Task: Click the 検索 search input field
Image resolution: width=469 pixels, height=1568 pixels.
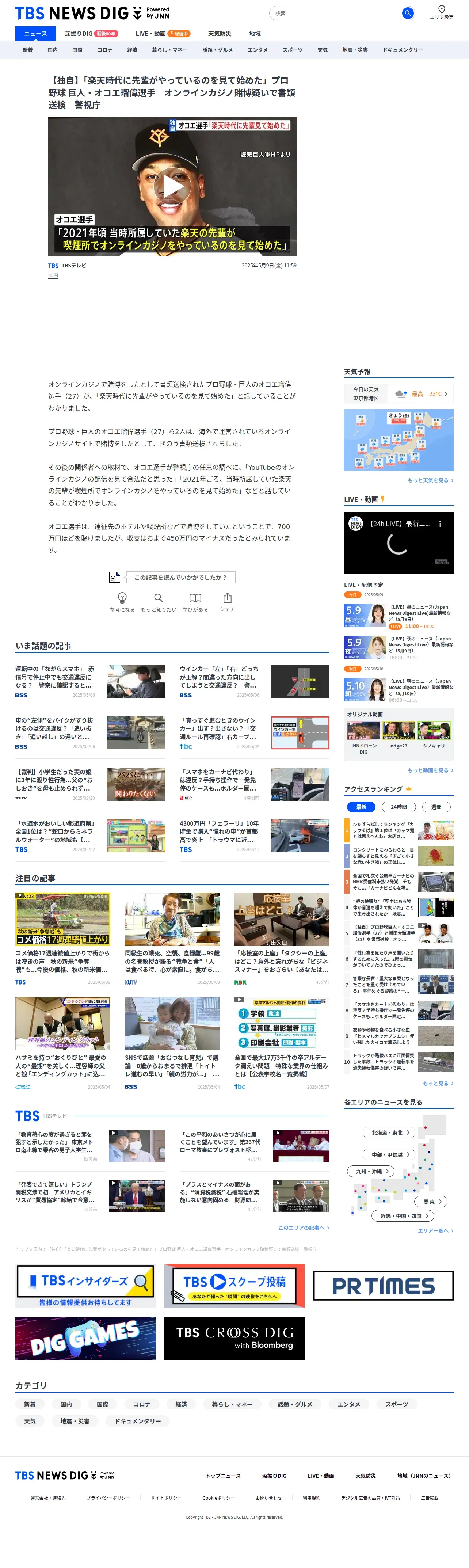Action: click(x=336, y=13)
